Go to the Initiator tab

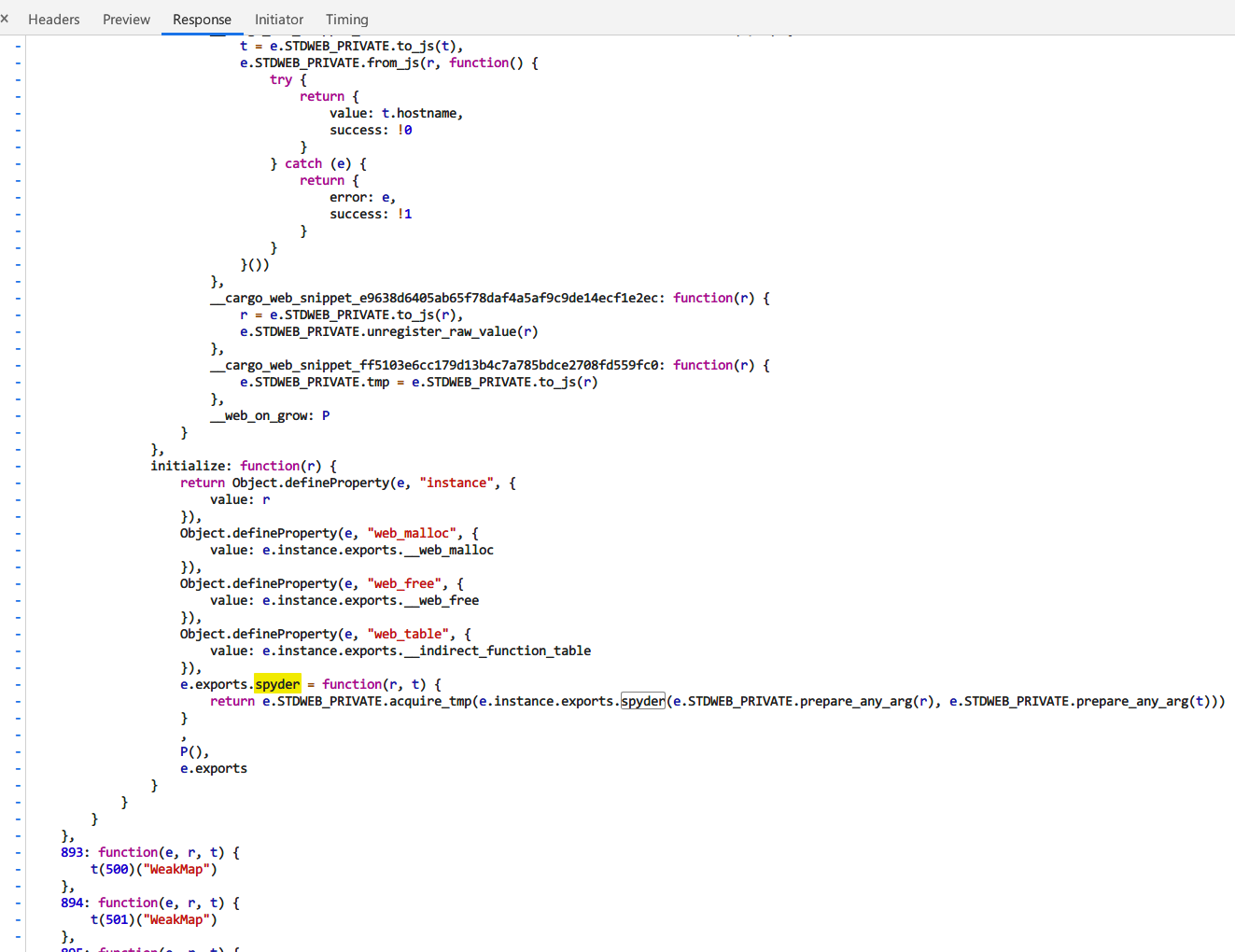point(279,20)
